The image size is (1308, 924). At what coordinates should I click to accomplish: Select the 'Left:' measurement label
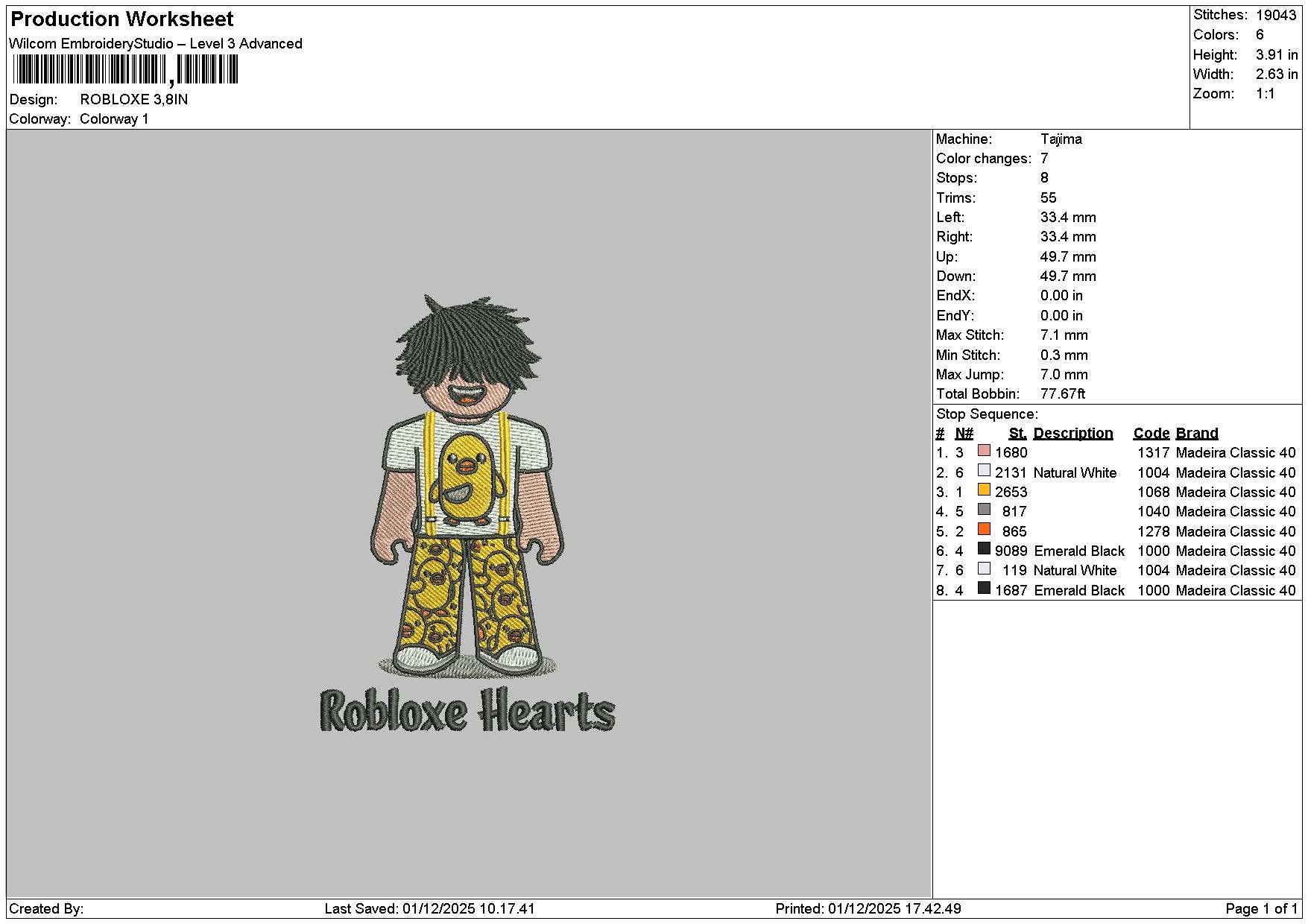coord(950,218)
